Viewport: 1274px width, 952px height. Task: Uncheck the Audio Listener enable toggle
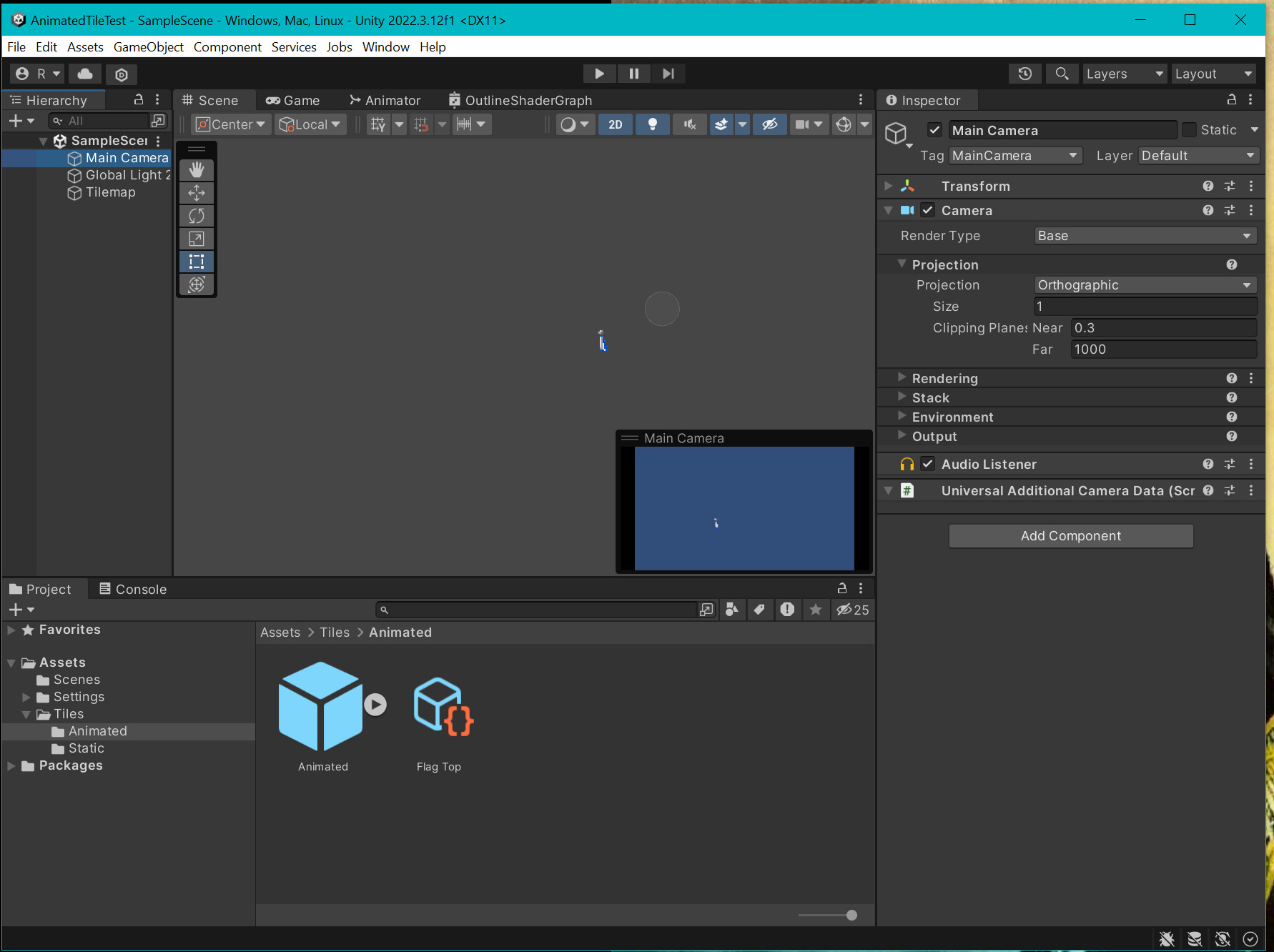pyautogui.click(x=927, y=464)
